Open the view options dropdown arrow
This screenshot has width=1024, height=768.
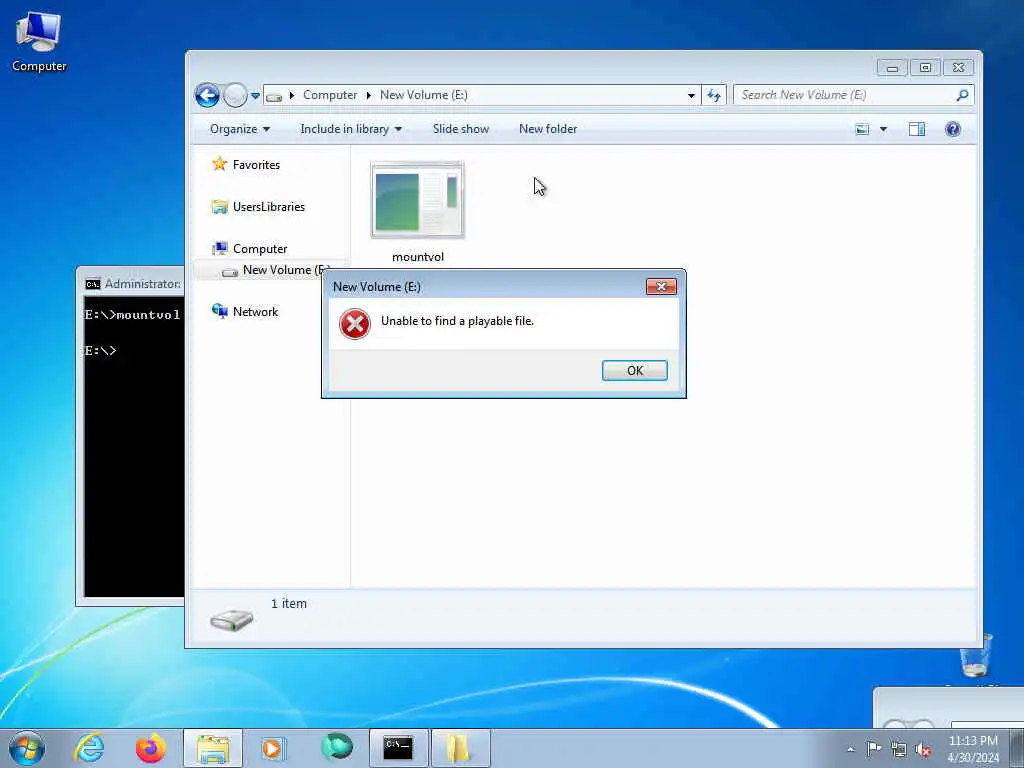pos(883,129)
